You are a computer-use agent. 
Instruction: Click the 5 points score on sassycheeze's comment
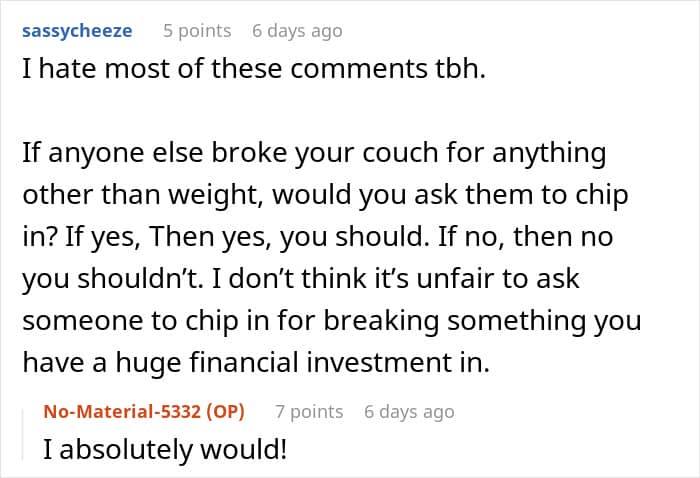197,31
